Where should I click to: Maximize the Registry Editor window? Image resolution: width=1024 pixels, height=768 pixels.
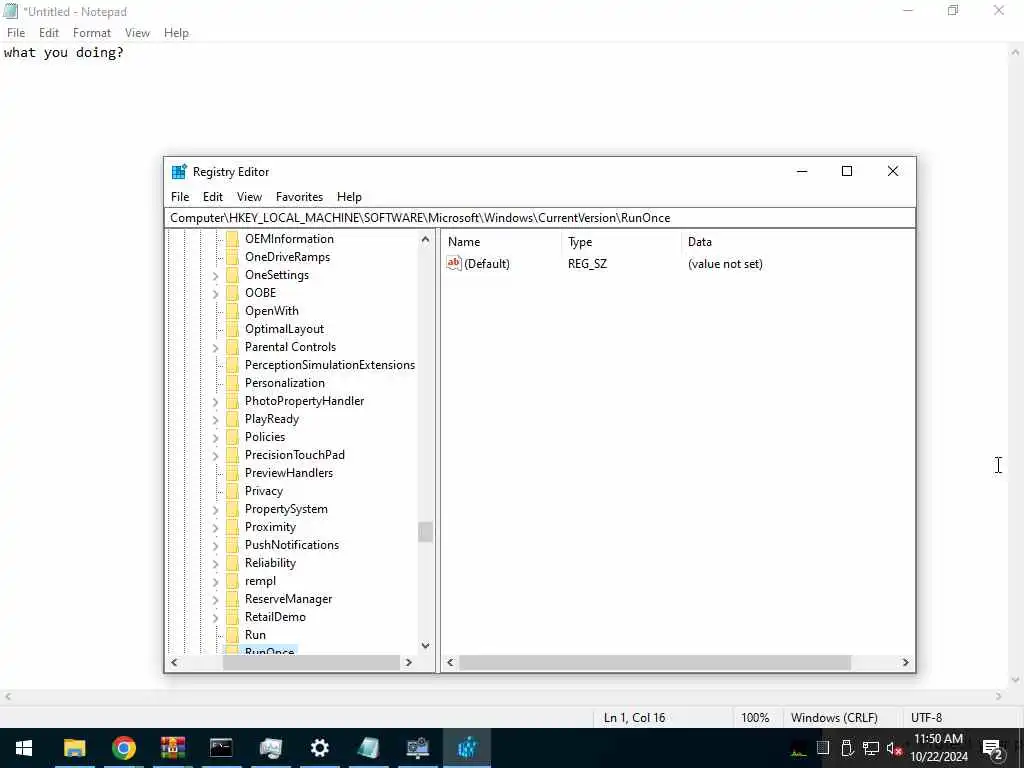(x=847, y=171)
